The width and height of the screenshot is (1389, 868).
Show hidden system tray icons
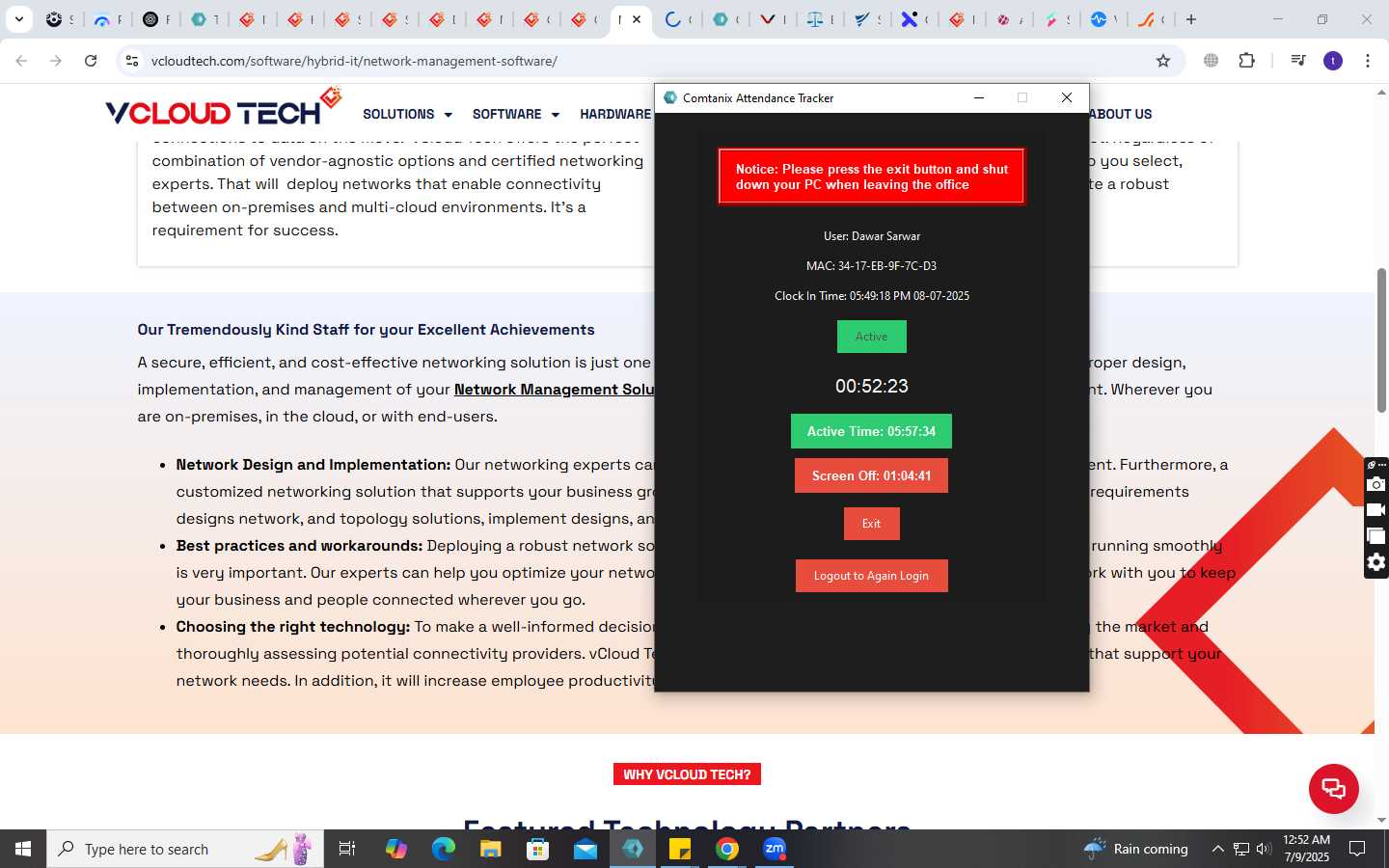(1217, 849)
